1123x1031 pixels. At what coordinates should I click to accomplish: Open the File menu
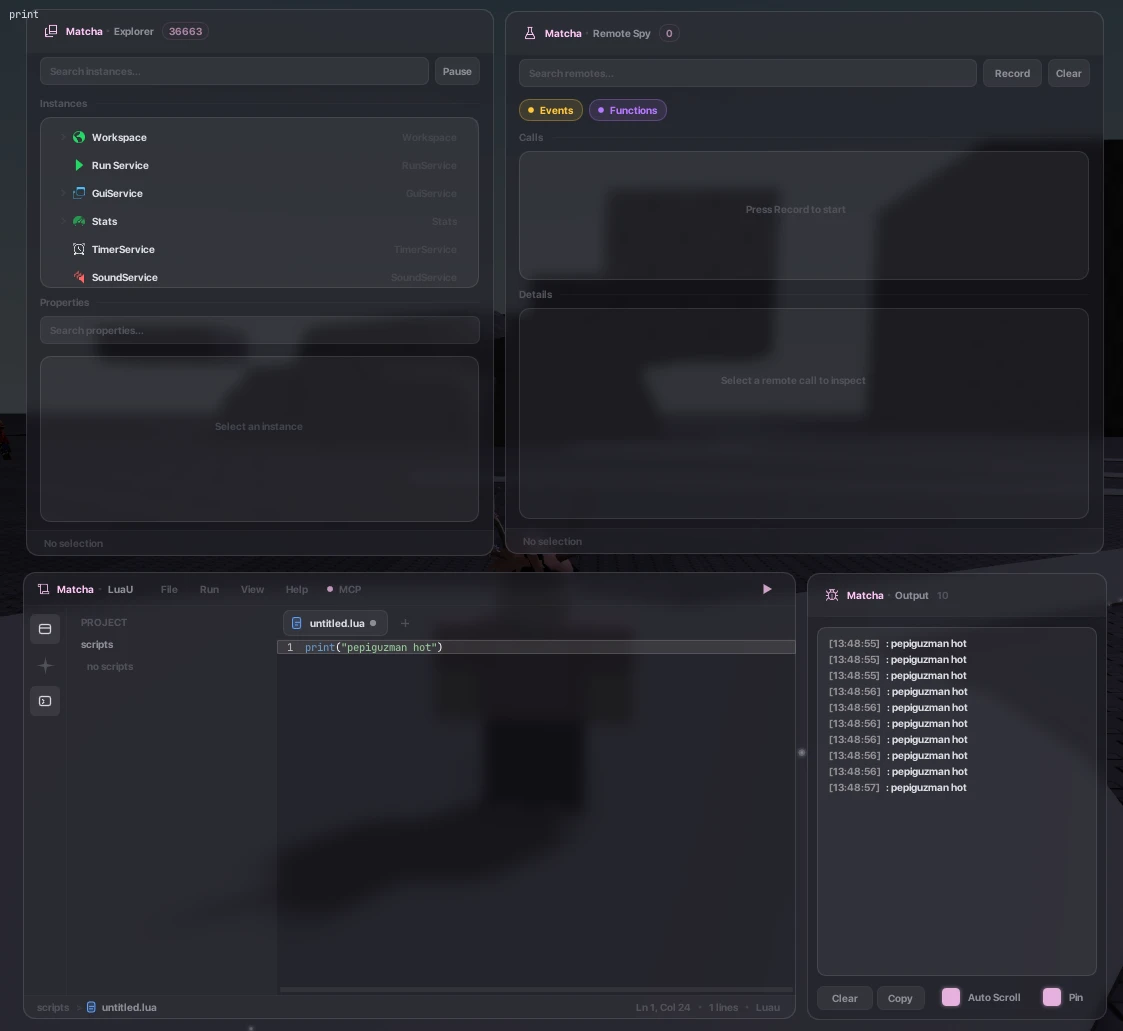point(169,589)
